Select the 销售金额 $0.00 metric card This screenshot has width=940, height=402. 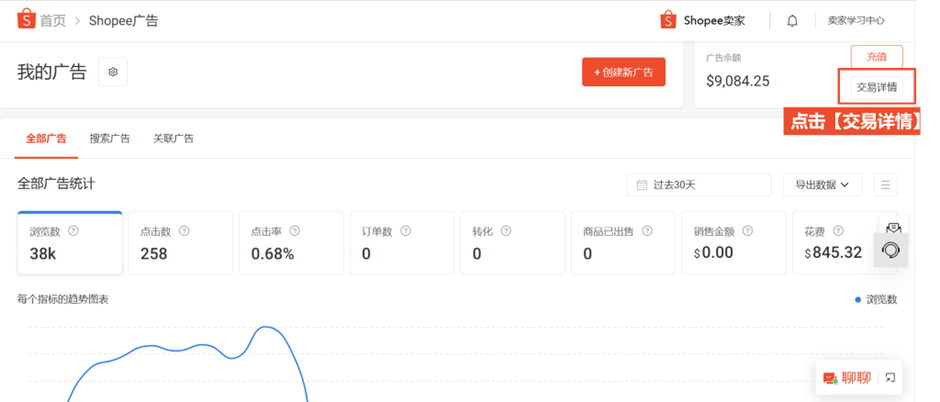pyautogui.click(x=734, y=243)
